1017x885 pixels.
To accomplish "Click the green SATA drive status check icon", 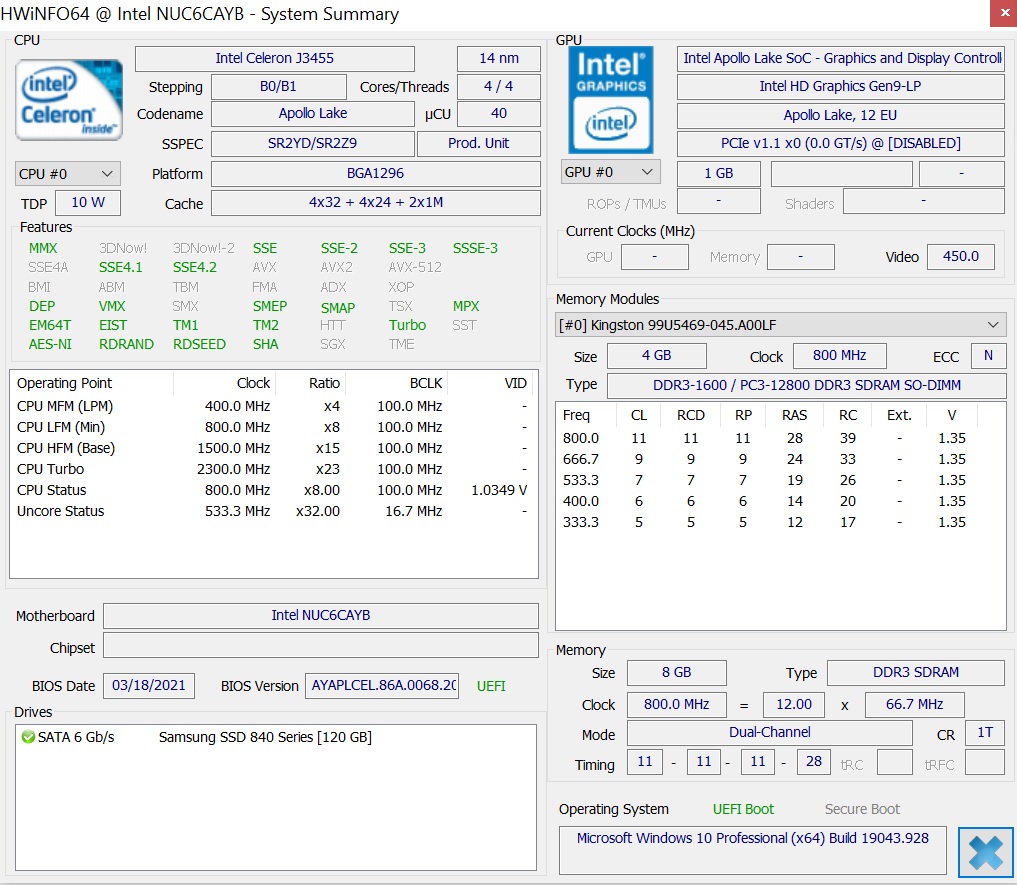I will click(x=28, y=737).
